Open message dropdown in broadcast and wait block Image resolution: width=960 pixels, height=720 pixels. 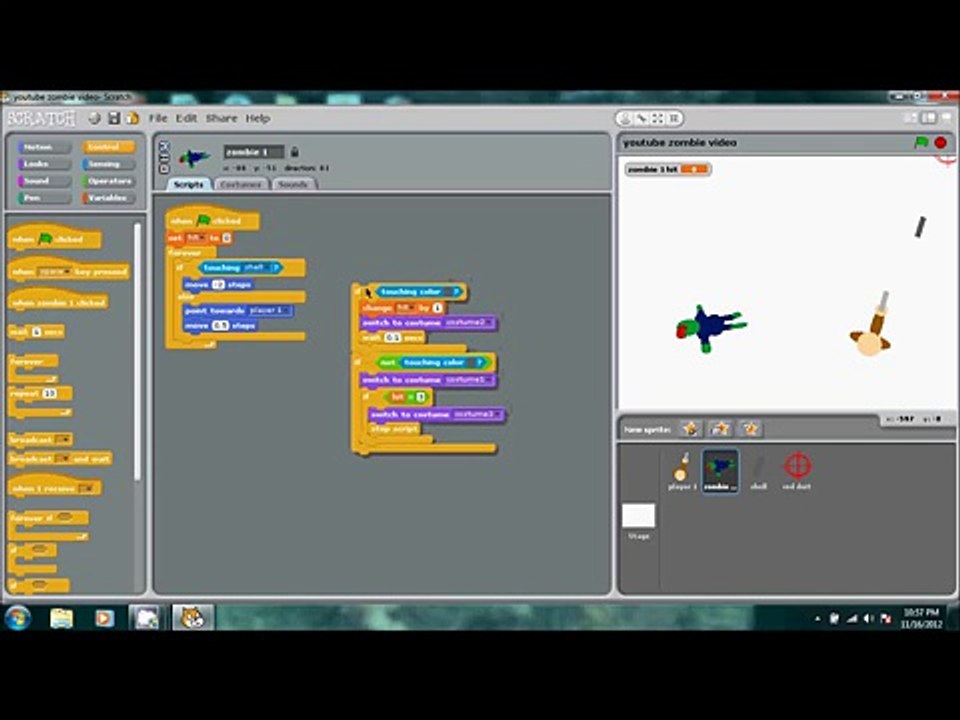[x=62, y=459]
